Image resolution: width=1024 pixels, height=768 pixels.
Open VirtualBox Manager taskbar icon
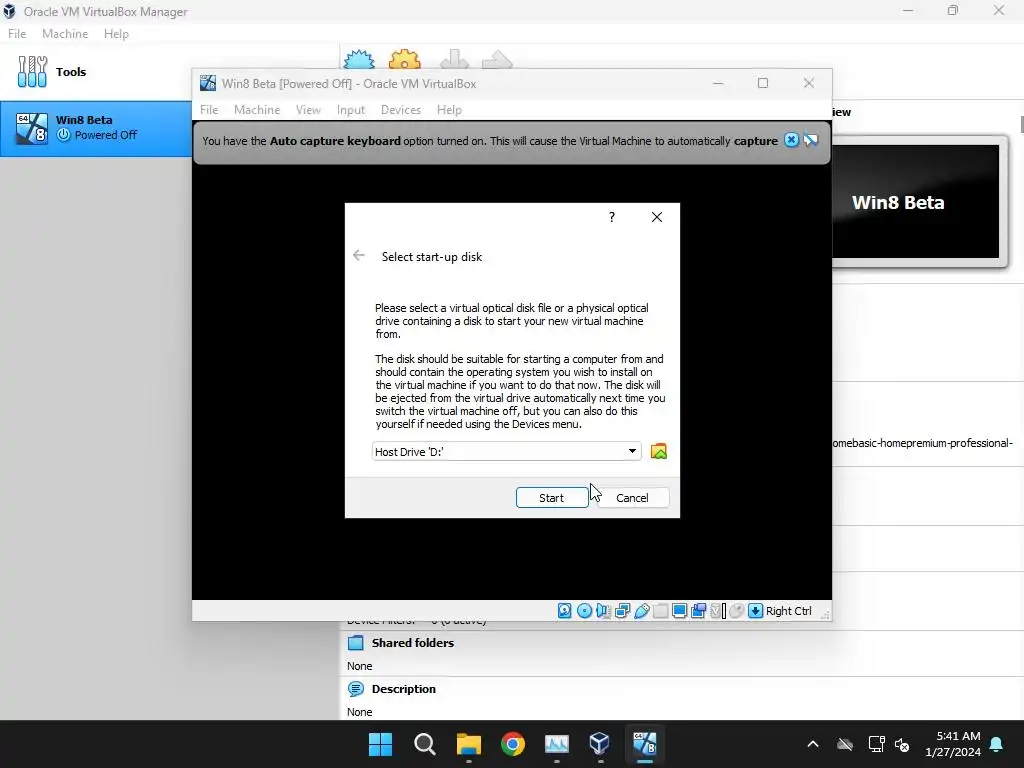click(x=600, y=744)
